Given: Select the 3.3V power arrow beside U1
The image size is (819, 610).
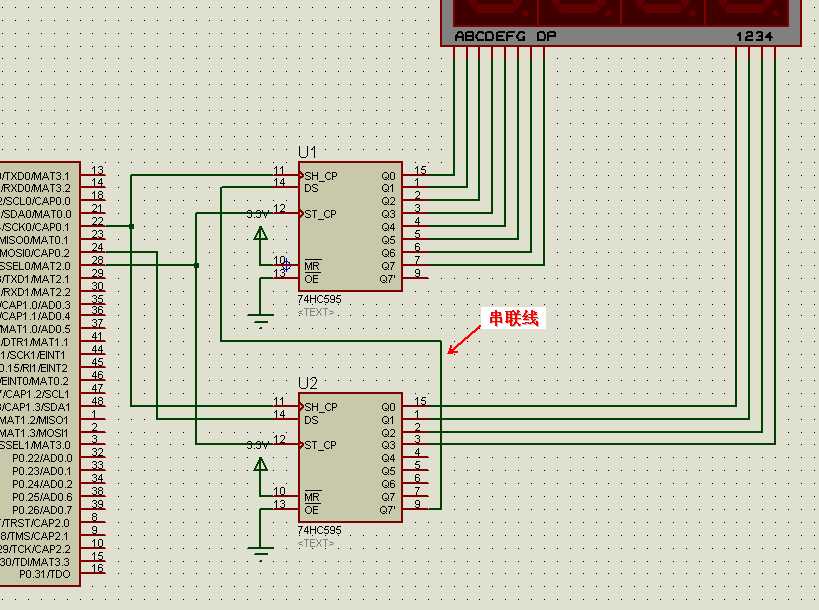Looking at the screenshot, I should point(260,233).
